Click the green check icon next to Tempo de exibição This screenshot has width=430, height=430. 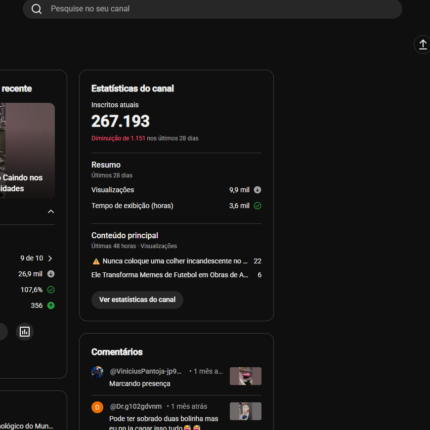[x=257, y=206]
